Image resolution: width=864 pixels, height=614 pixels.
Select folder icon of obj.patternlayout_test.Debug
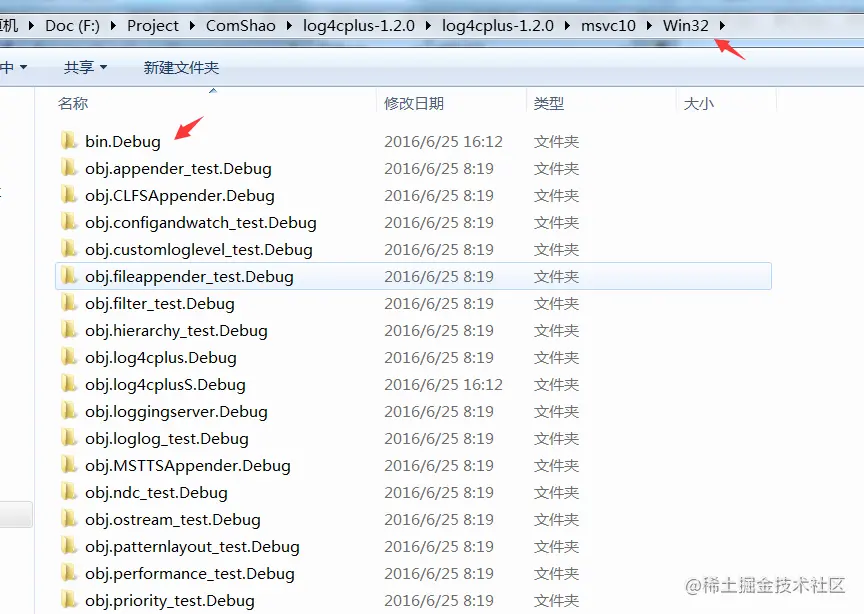pos(68,546)
